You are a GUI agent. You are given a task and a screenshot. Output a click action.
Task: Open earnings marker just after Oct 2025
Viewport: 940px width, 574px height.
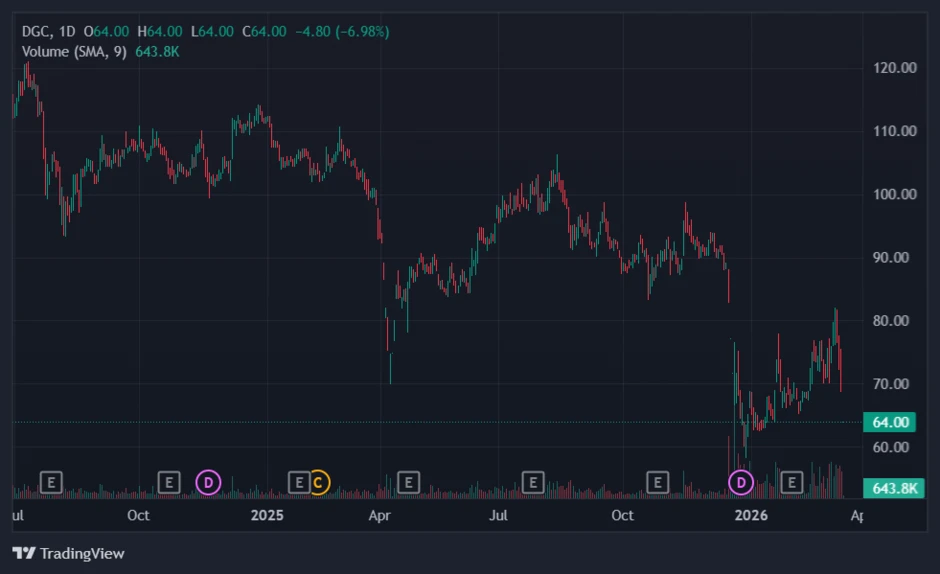pyautogui.click(x=658, y=482)
